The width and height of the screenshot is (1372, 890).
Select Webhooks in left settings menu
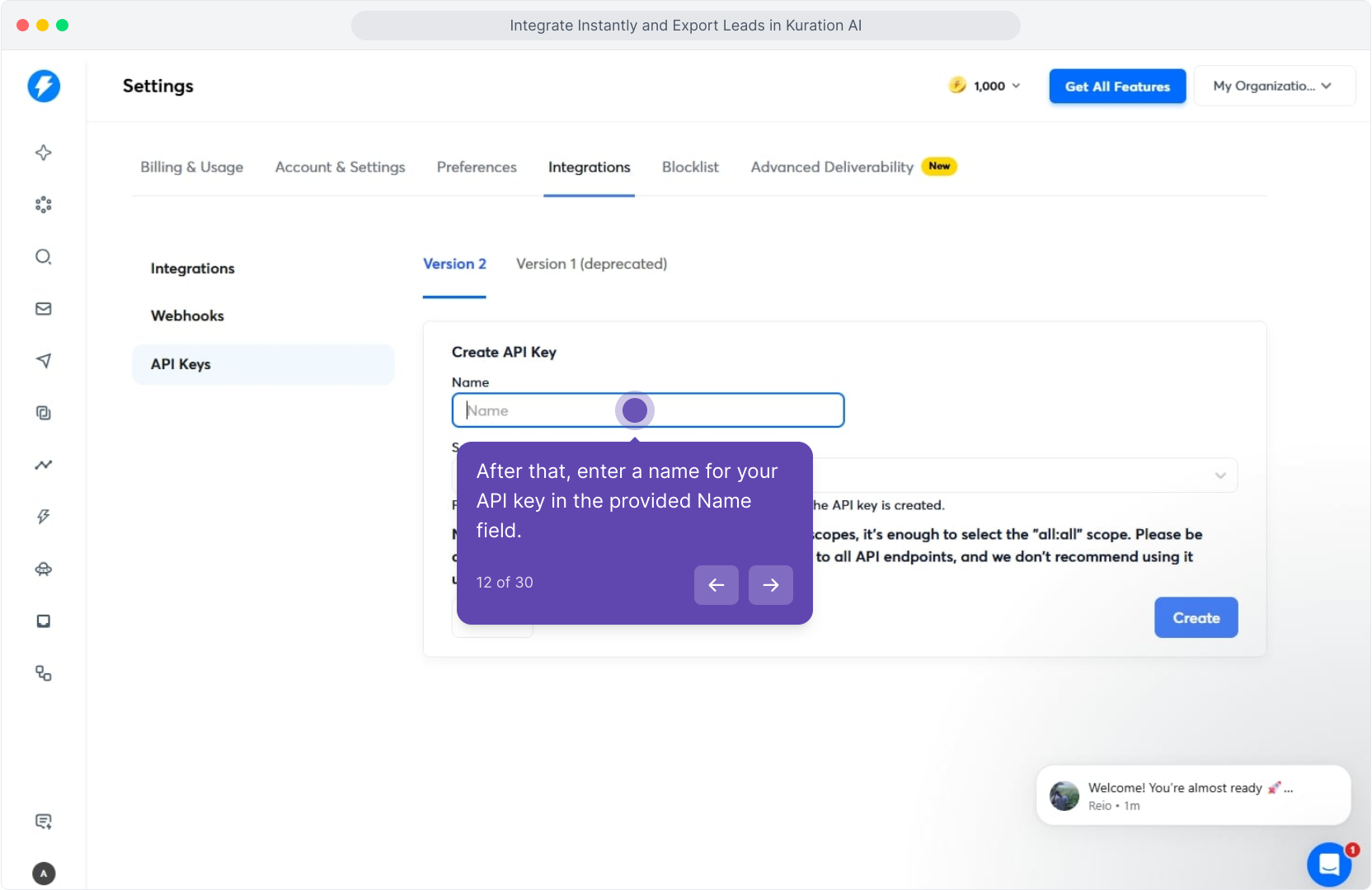187,316
